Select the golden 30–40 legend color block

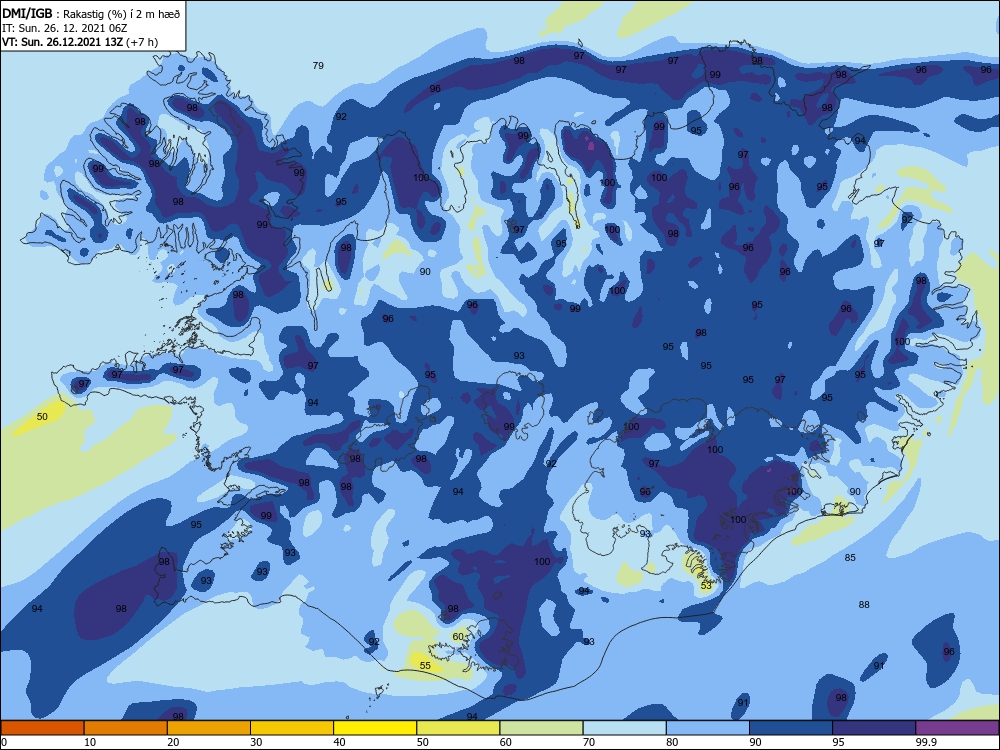coord(292,728)
